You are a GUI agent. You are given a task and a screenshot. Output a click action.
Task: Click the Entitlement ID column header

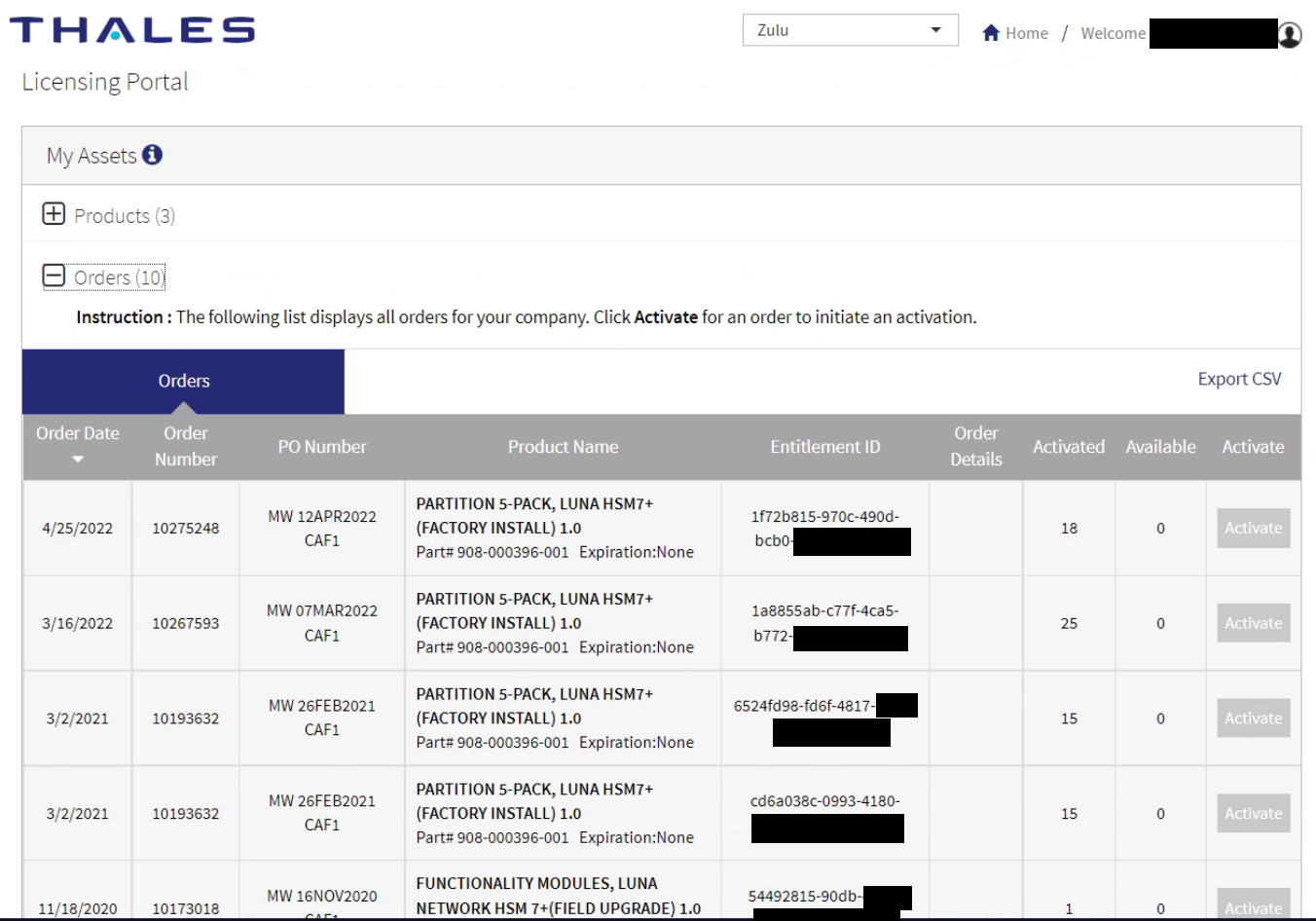tap(825, 447)
